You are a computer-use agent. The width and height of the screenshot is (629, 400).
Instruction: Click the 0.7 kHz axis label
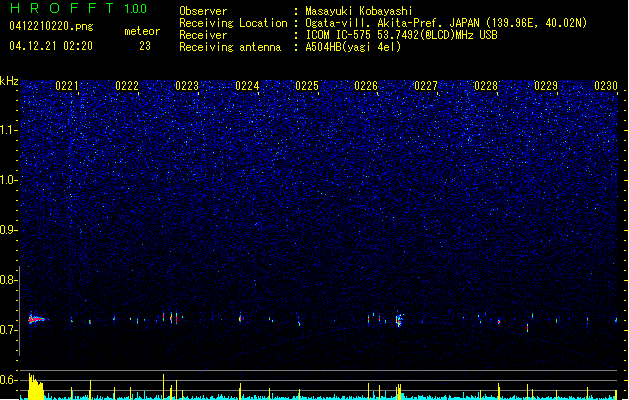[x=8, y=330]
